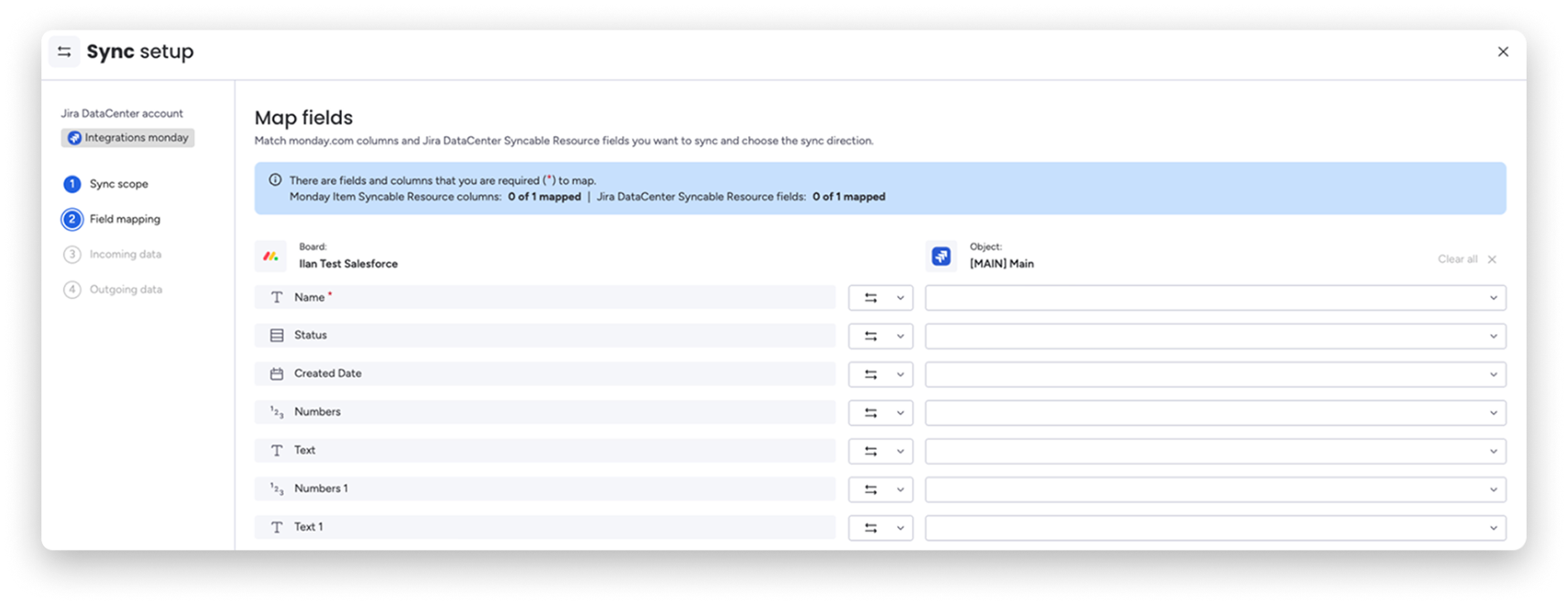
Task: Open sync direction dropdown for Numbers row
Action: point(880,413)
